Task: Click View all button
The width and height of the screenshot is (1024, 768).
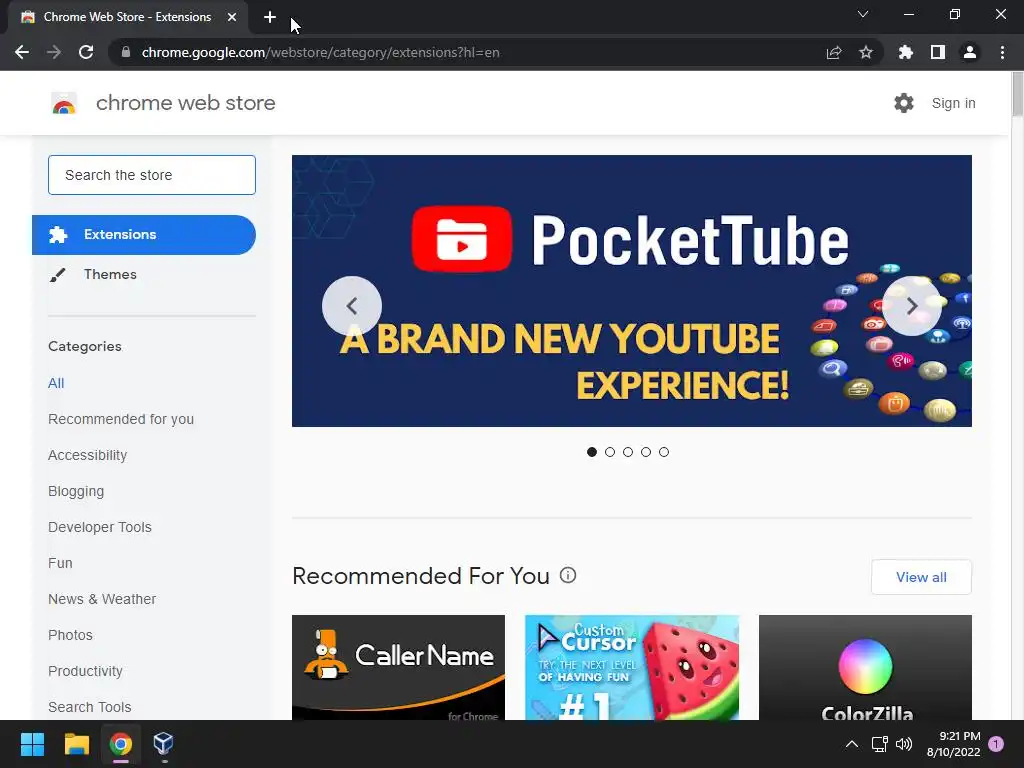Action: coord(921,577)
